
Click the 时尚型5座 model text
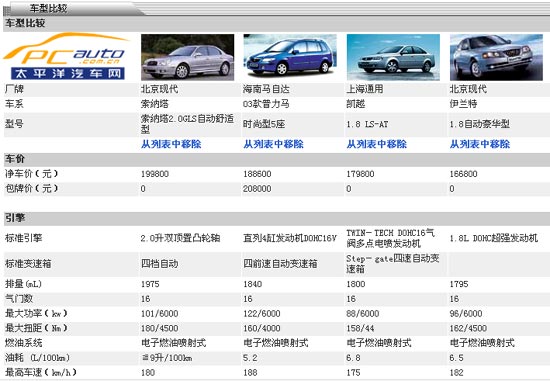click(x=264, y=124)
